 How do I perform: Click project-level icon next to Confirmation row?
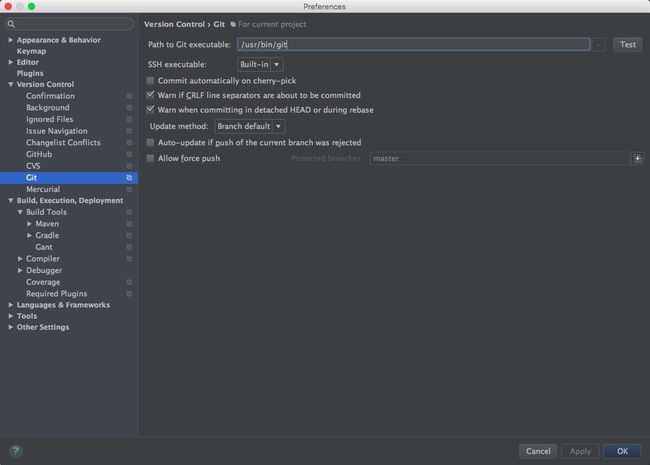pos(129,96)
